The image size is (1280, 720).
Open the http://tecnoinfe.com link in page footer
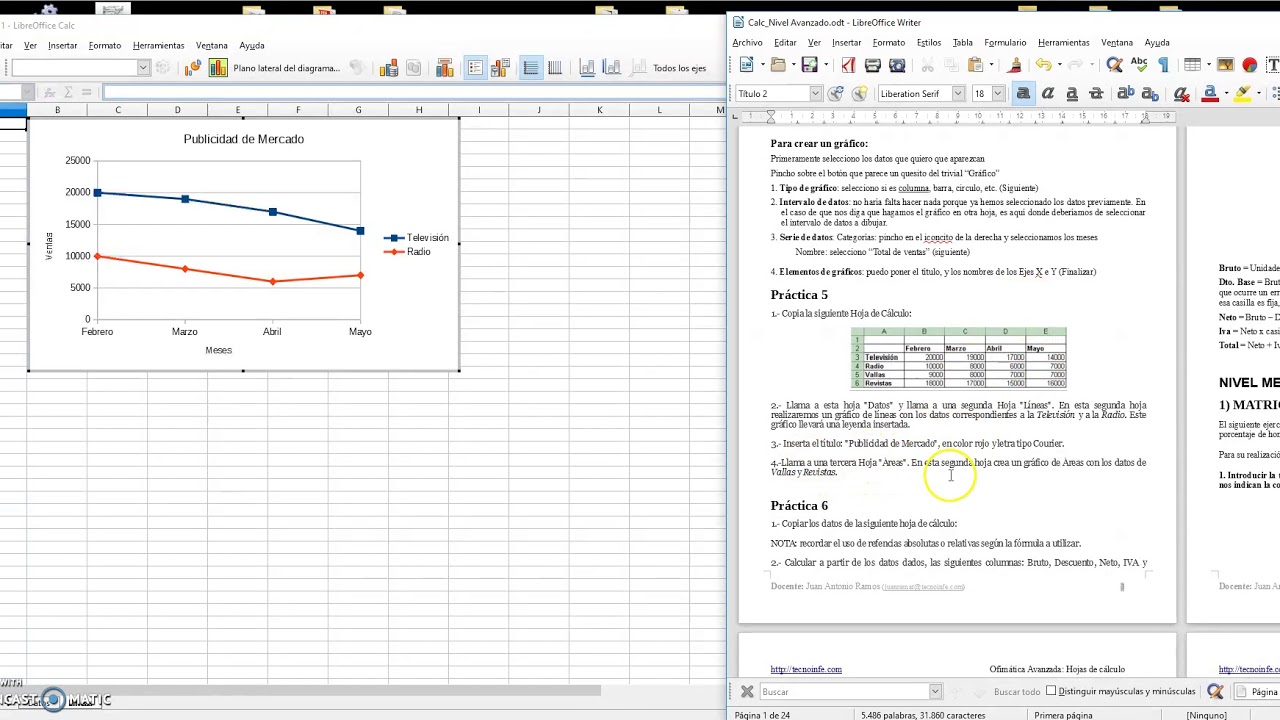click(x=806, y=670)
